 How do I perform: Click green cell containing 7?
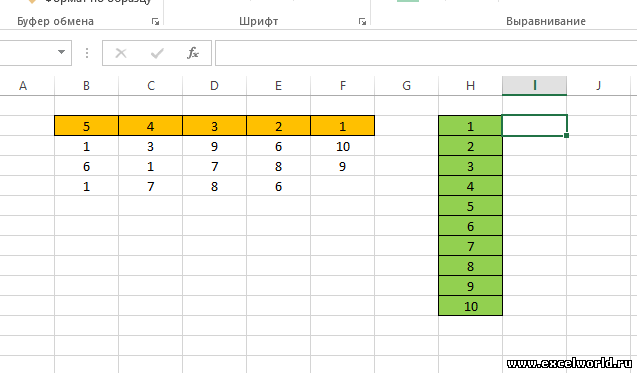(x=470, y=246)
